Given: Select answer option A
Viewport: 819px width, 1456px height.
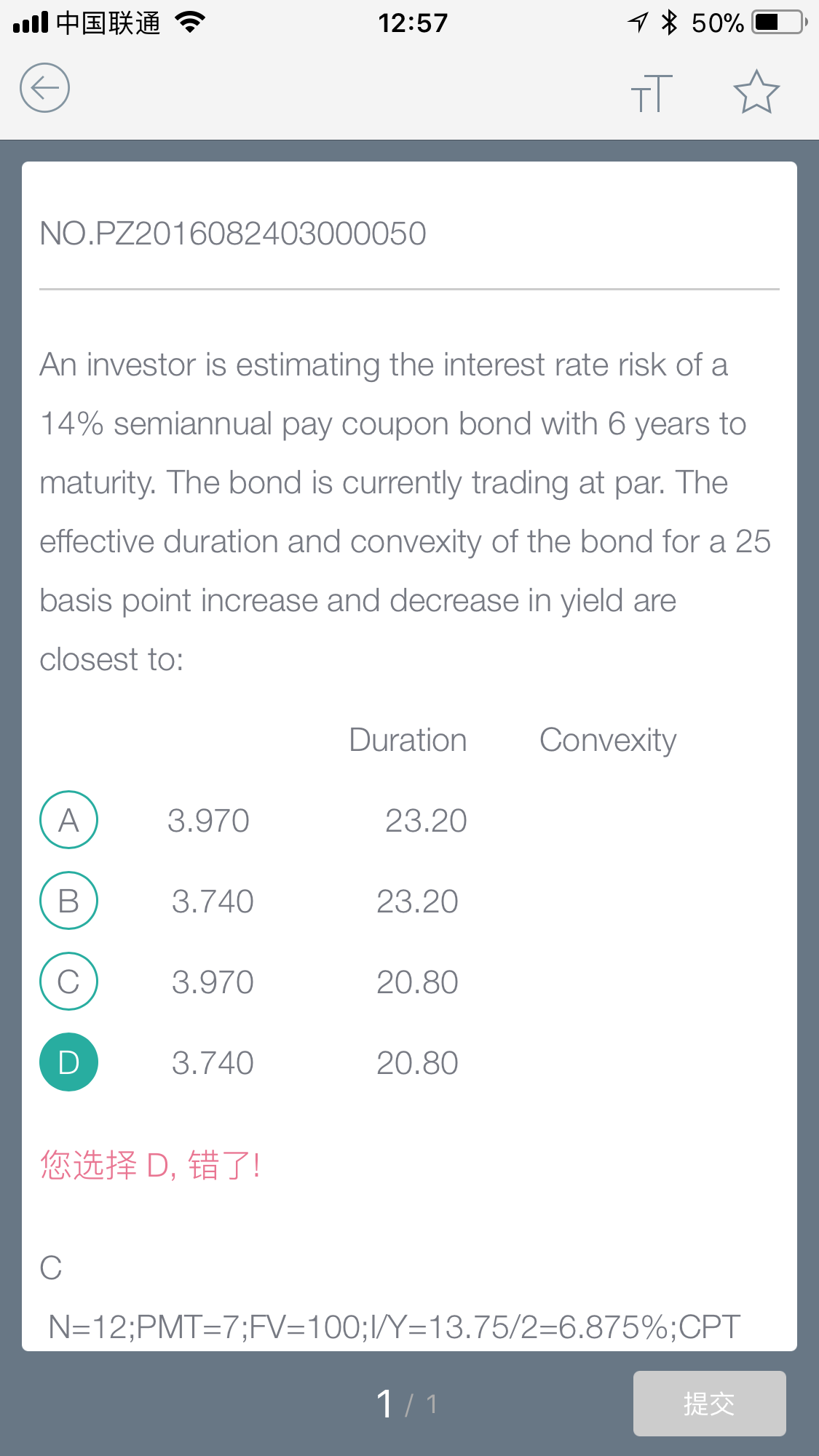Looking at the screenshot, I should pos(68,820).
